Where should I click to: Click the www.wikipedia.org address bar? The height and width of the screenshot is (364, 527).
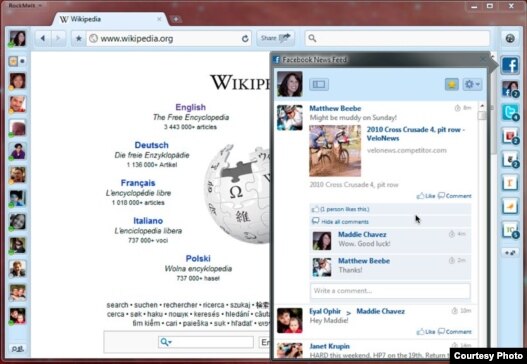pos(165,39)
